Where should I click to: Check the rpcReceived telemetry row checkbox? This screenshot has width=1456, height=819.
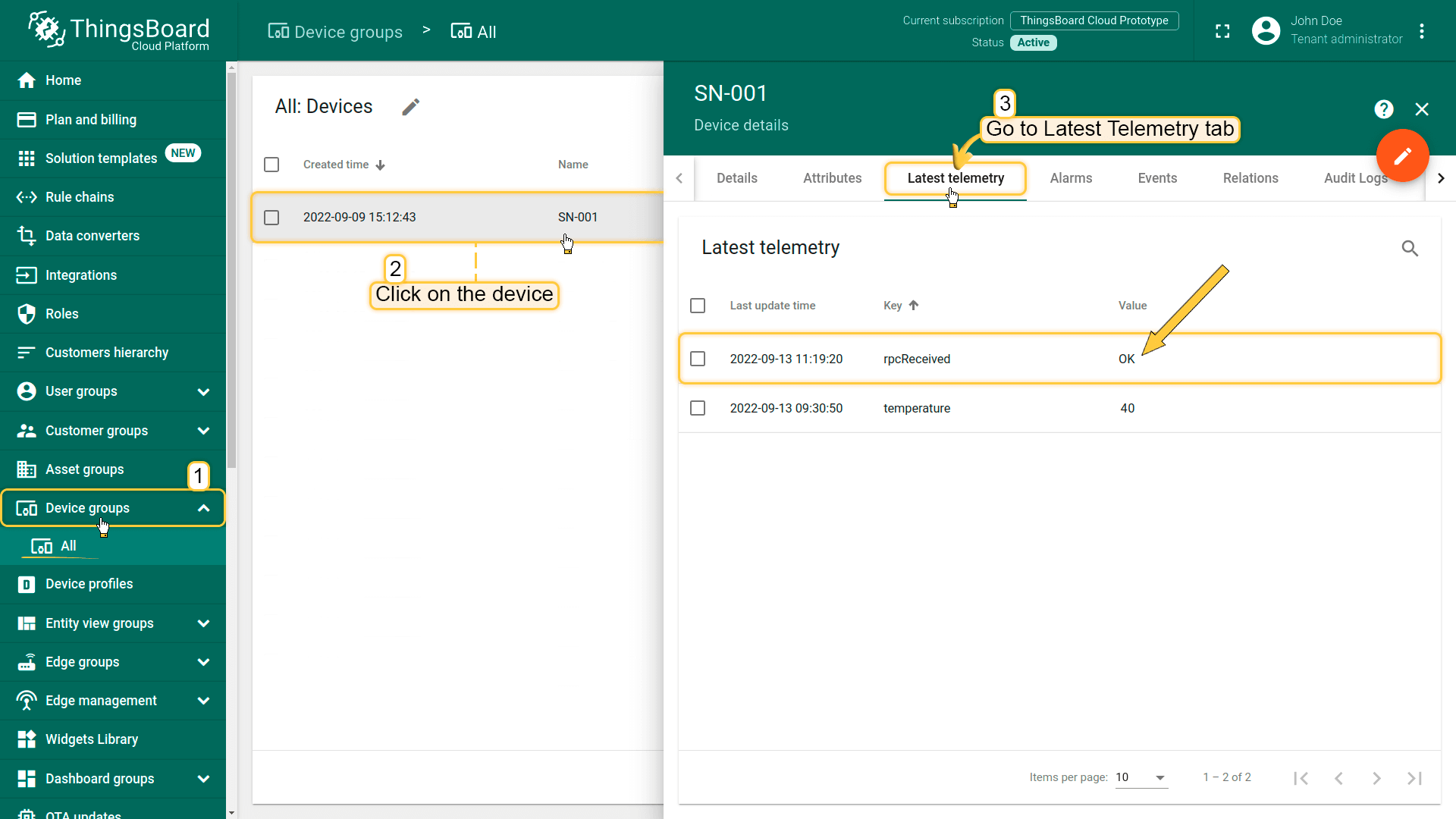click(698, 359)
